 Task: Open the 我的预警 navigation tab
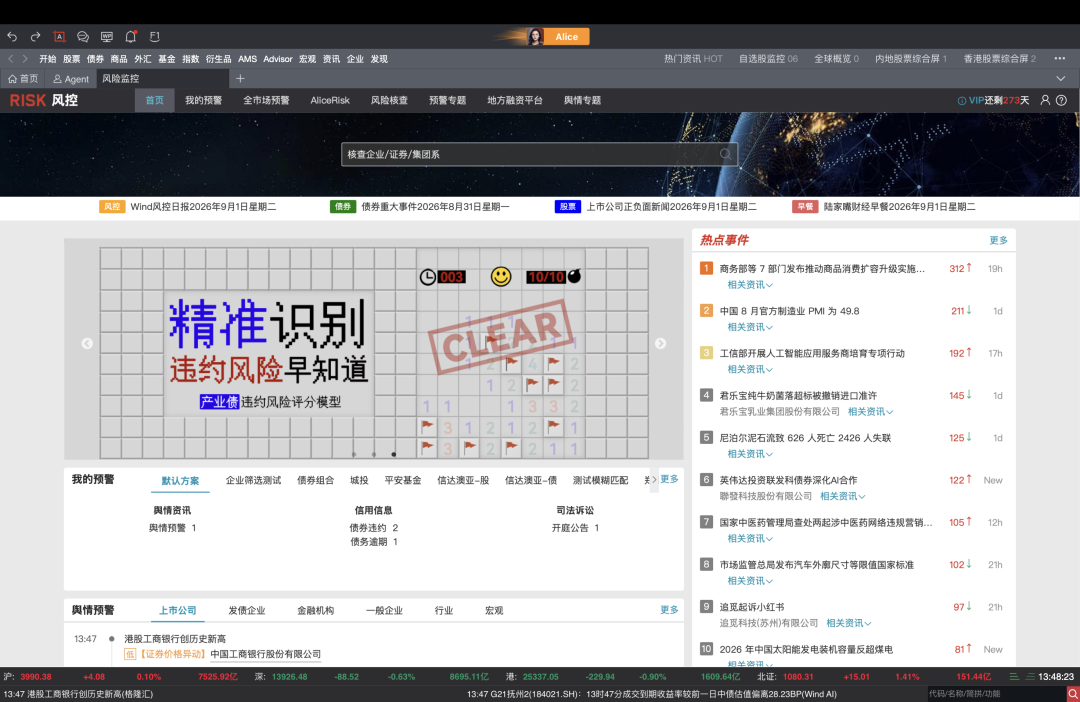[x=203, y=101]
